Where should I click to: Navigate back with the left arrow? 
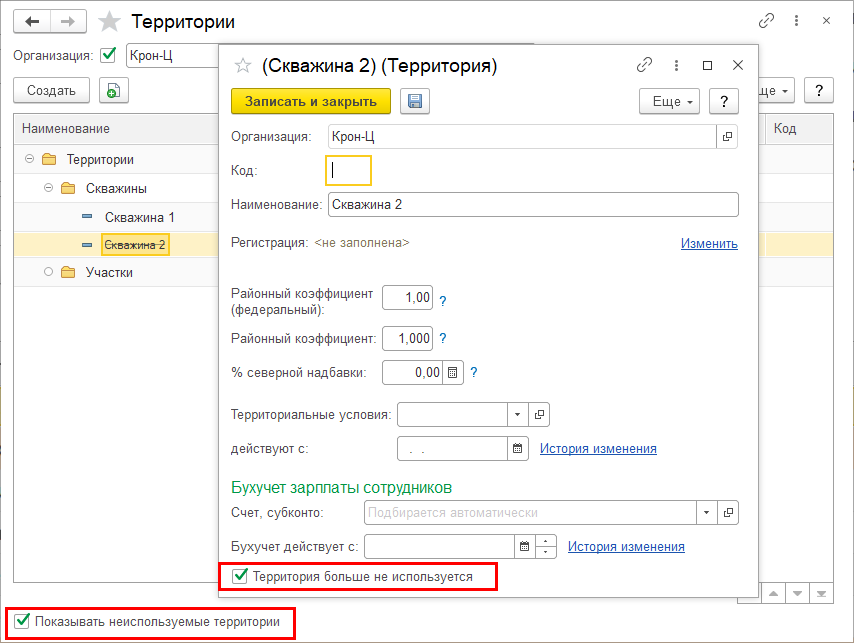32,21
